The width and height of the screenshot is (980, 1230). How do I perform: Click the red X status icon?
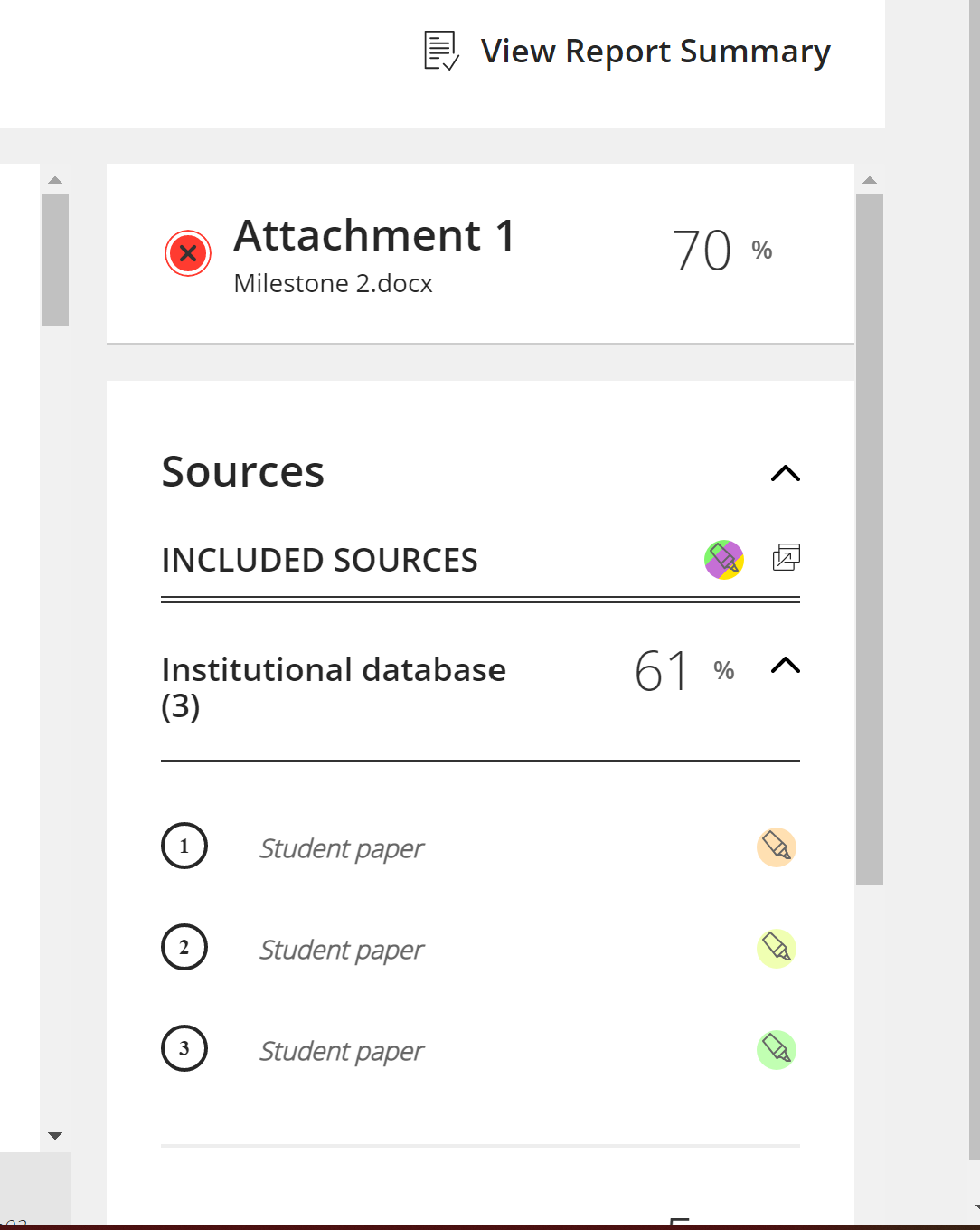[x=188, y=253]
